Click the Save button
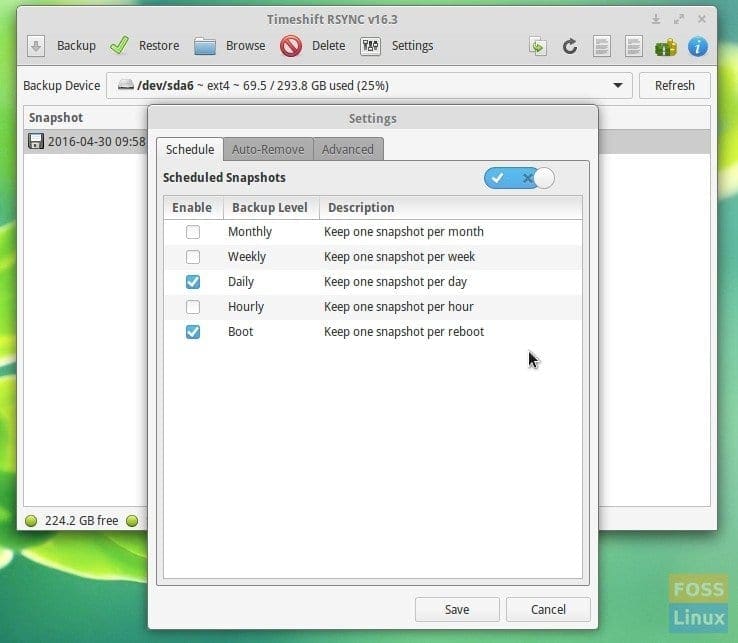Viewport: 738px width, 643px height. [457, 609]
